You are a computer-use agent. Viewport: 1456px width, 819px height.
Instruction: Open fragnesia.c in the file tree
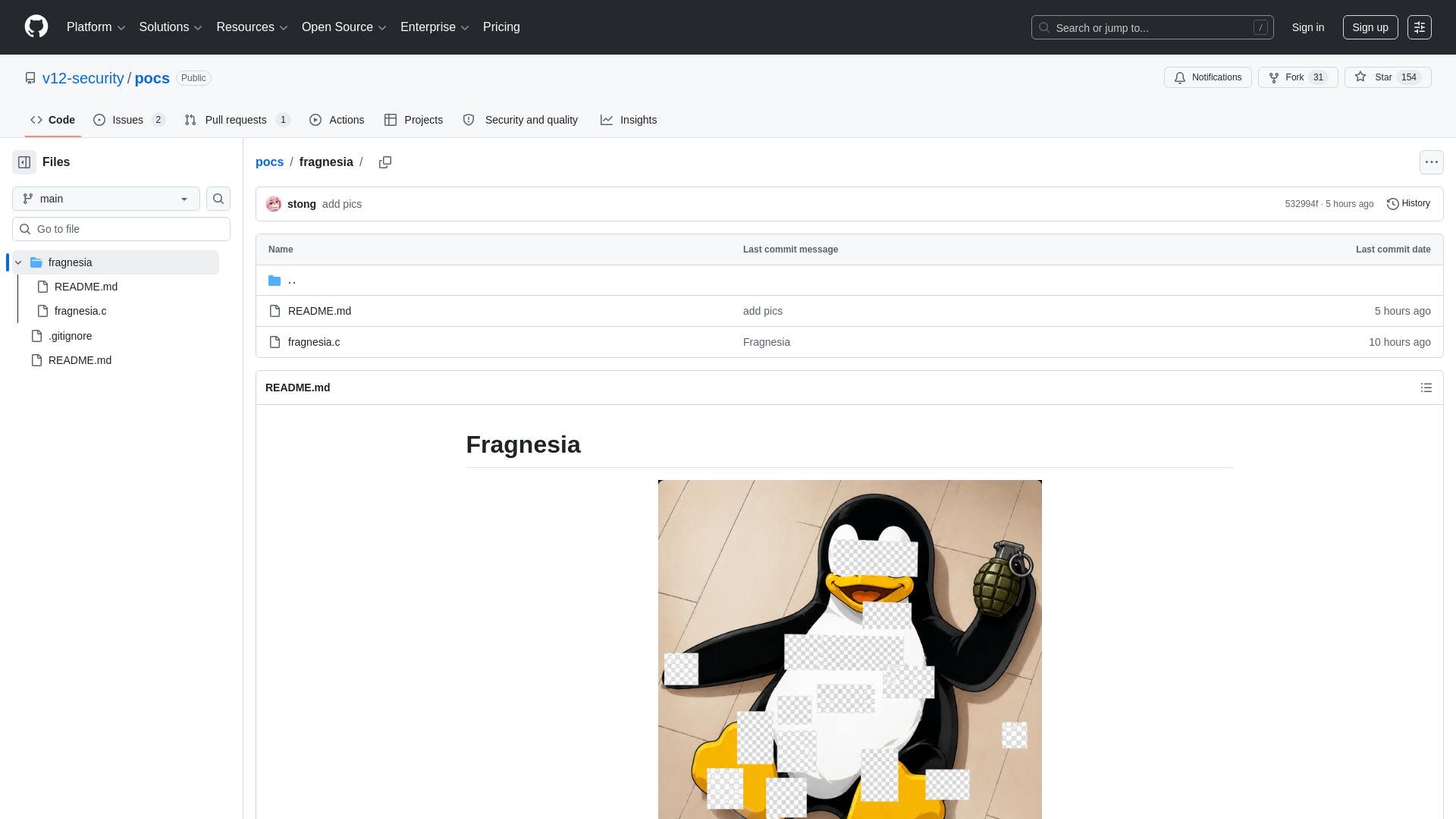click(80, 311)
